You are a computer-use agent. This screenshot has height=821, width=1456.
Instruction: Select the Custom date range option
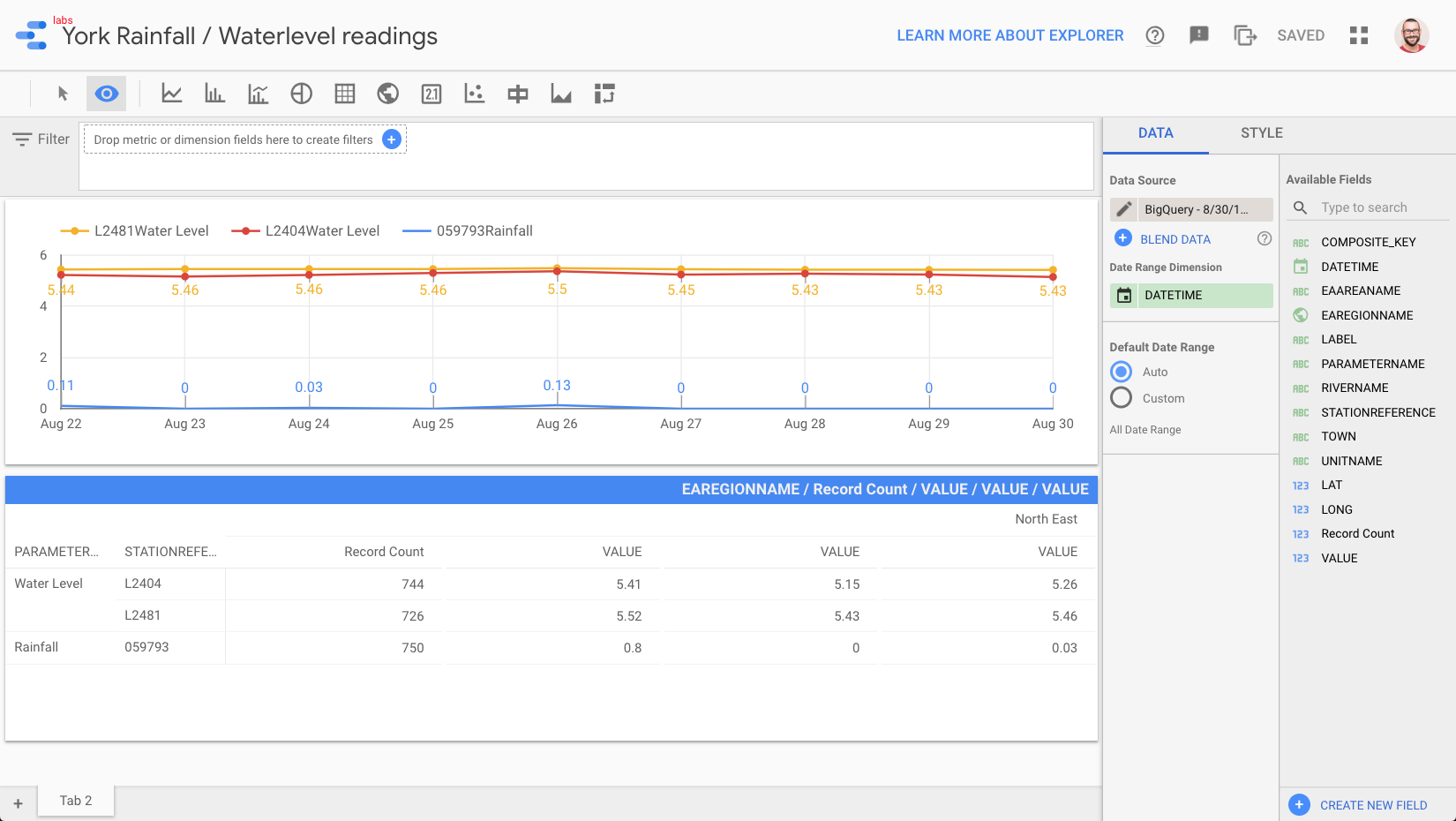(x=1122, y=398)
